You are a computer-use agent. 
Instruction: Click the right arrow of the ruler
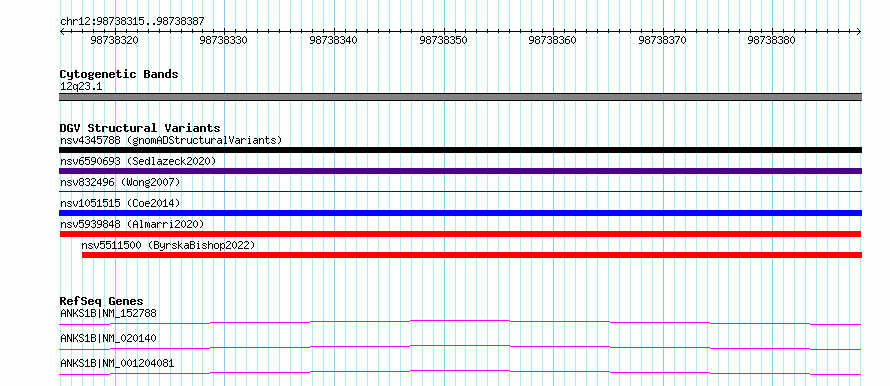tap(859, 32)
